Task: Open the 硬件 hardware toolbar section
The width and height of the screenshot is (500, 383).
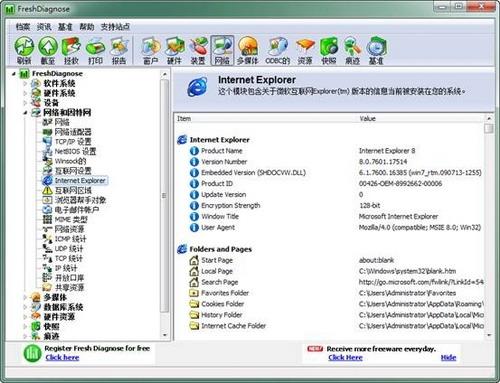Action: [174, 50]
